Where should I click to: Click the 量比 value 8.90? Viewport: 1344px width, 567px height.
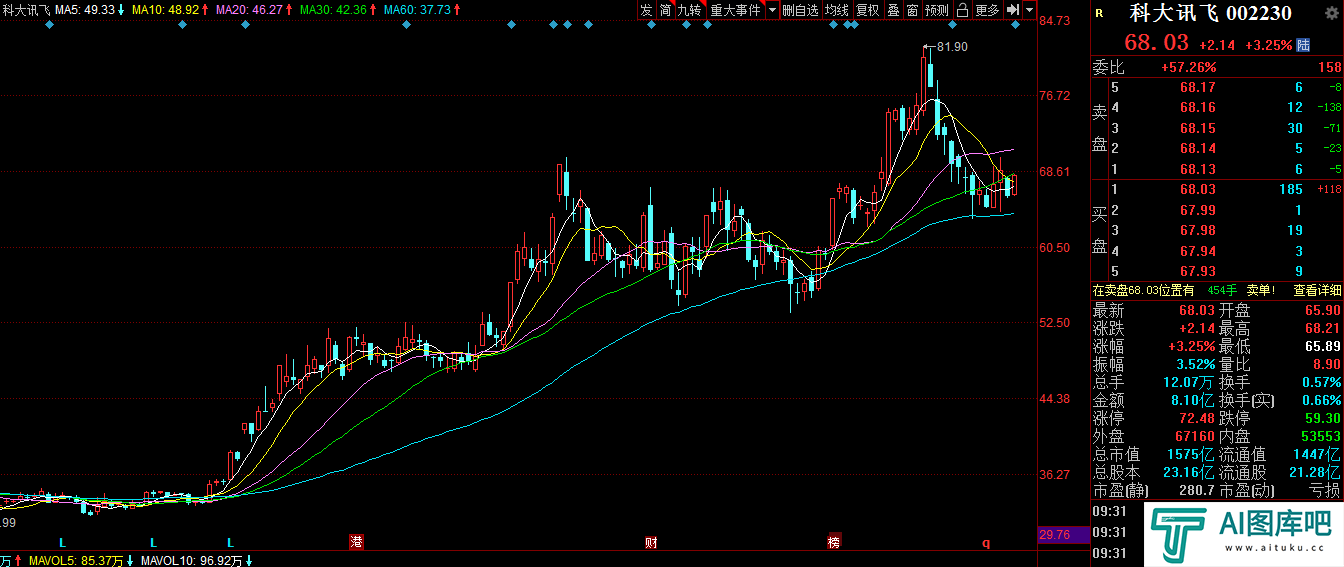[1326, 364]
